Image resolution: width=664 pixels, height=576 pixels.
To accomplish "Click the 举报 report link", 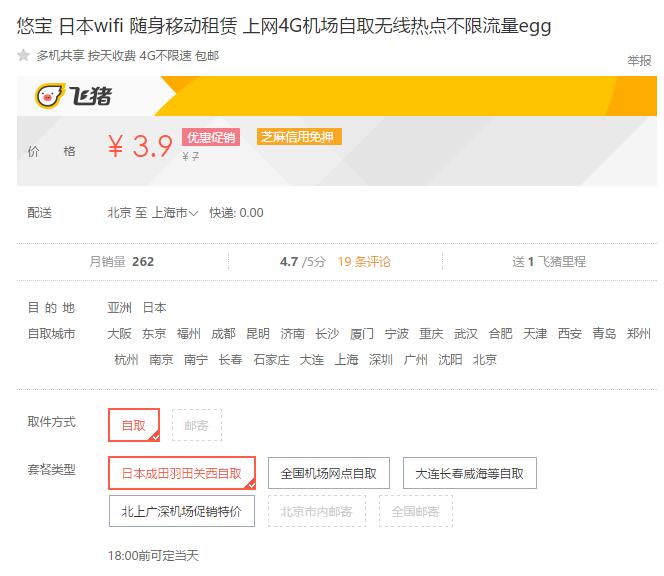I will click(x=639, y=61).
